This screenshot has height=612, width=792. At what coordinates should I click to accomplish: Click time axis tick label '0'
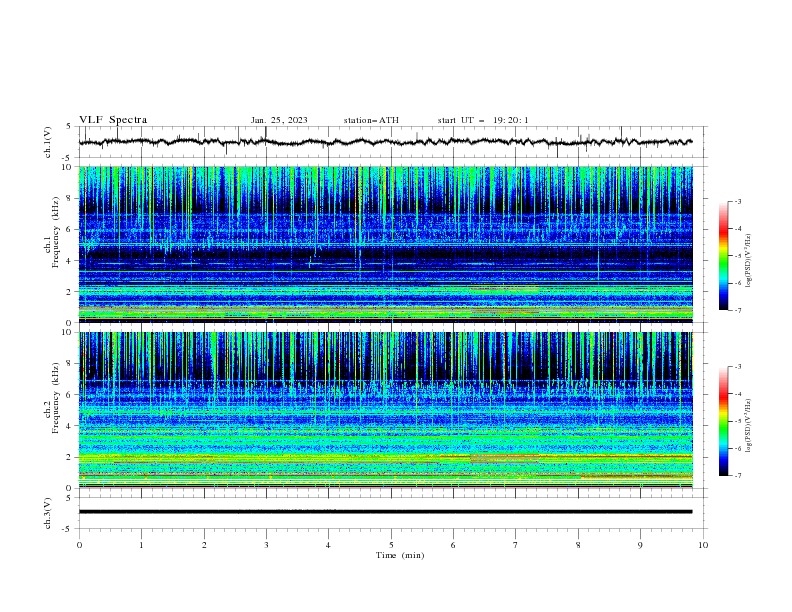pos(79,545)
